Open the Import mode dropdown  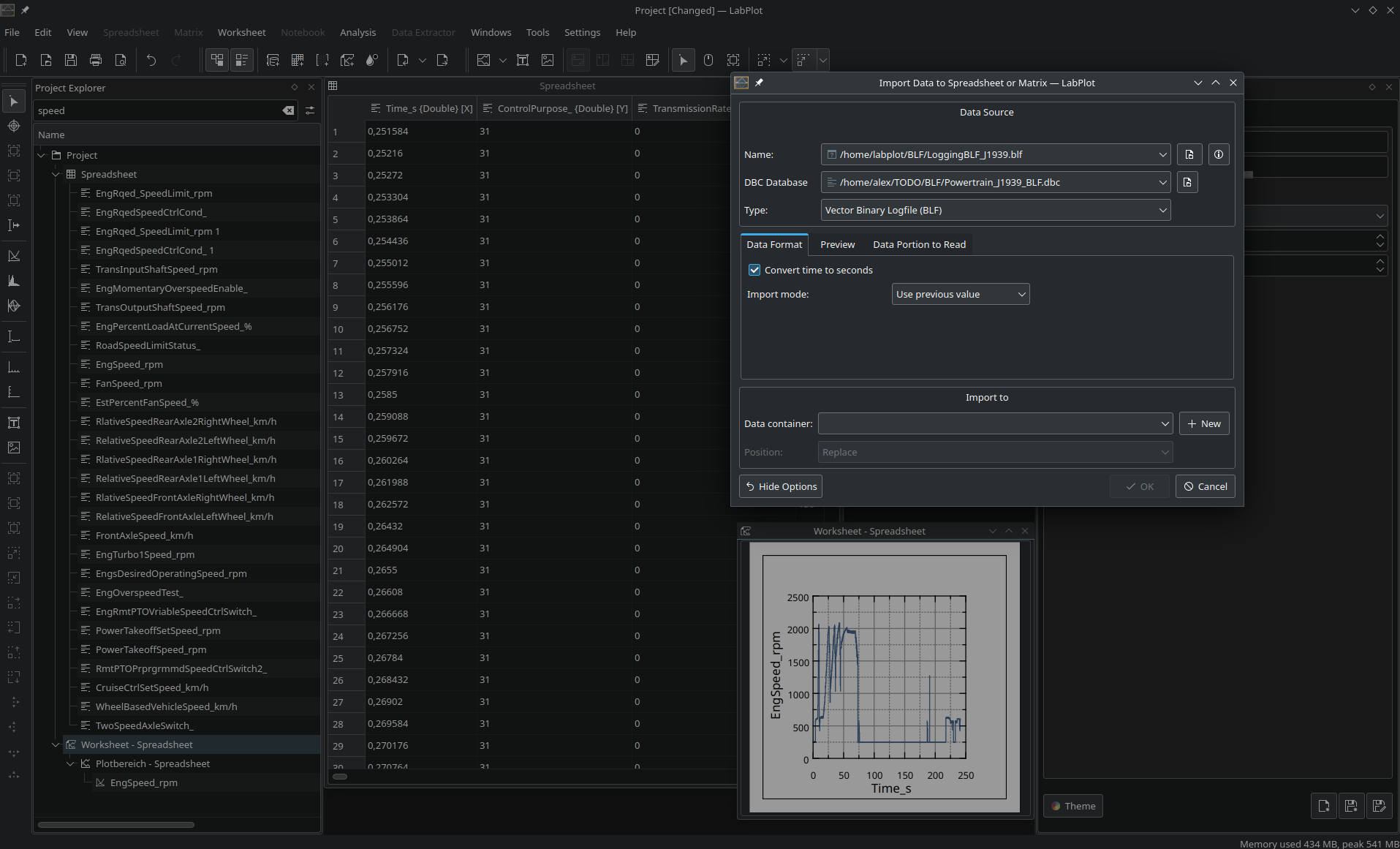click(x=960, y=294)
